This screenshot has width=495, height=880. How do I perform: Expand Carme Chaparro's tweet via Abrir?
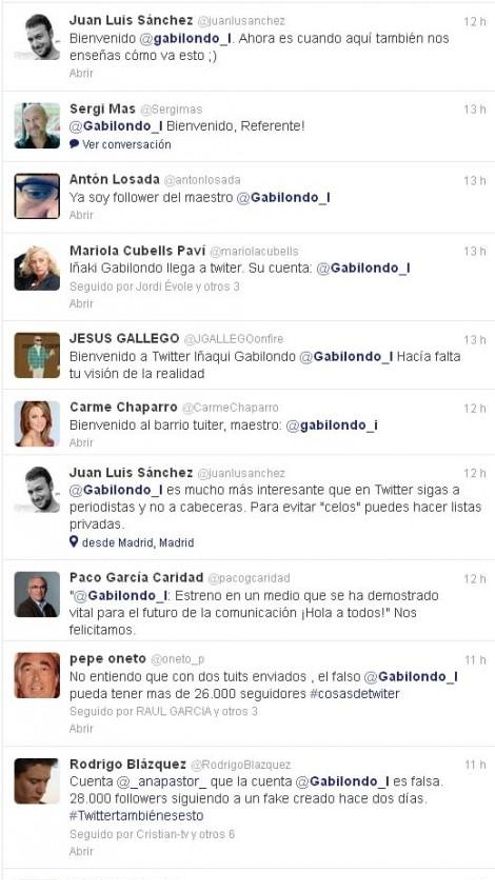coord(81,442)
